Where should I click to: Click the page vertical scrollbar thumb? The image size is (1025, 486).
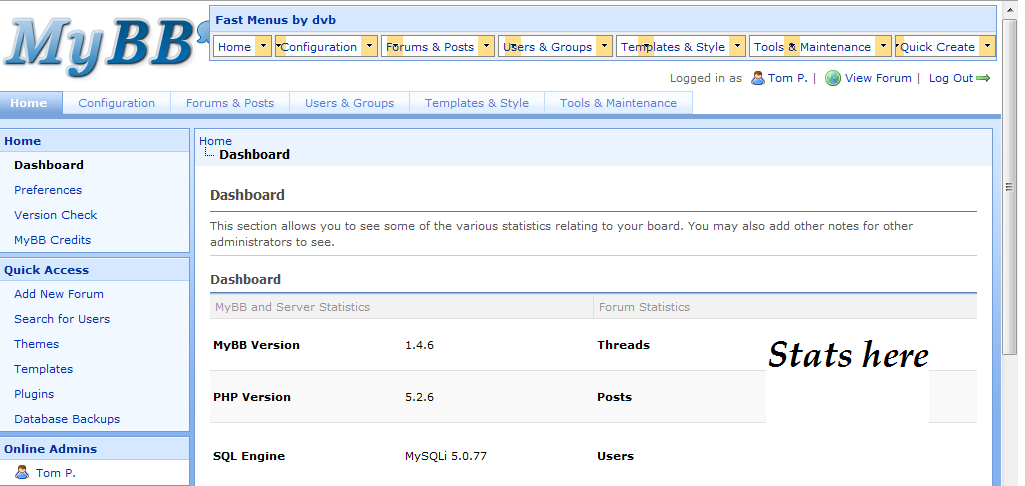point(1009,186)
